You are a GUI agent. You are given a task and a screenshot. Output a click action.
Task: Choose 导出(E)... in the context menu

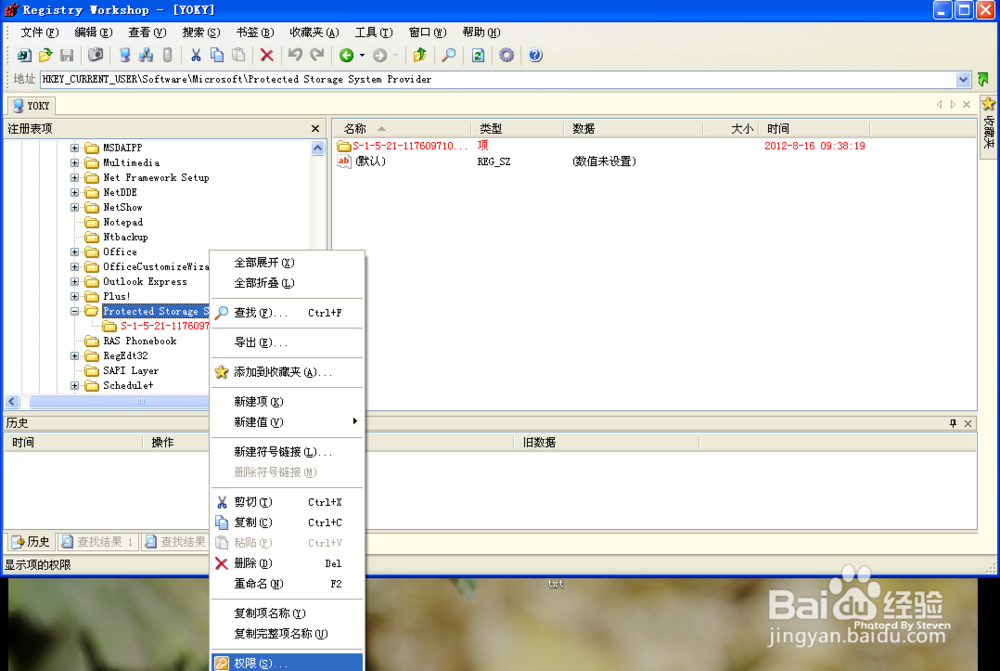(x=287, y=343)
